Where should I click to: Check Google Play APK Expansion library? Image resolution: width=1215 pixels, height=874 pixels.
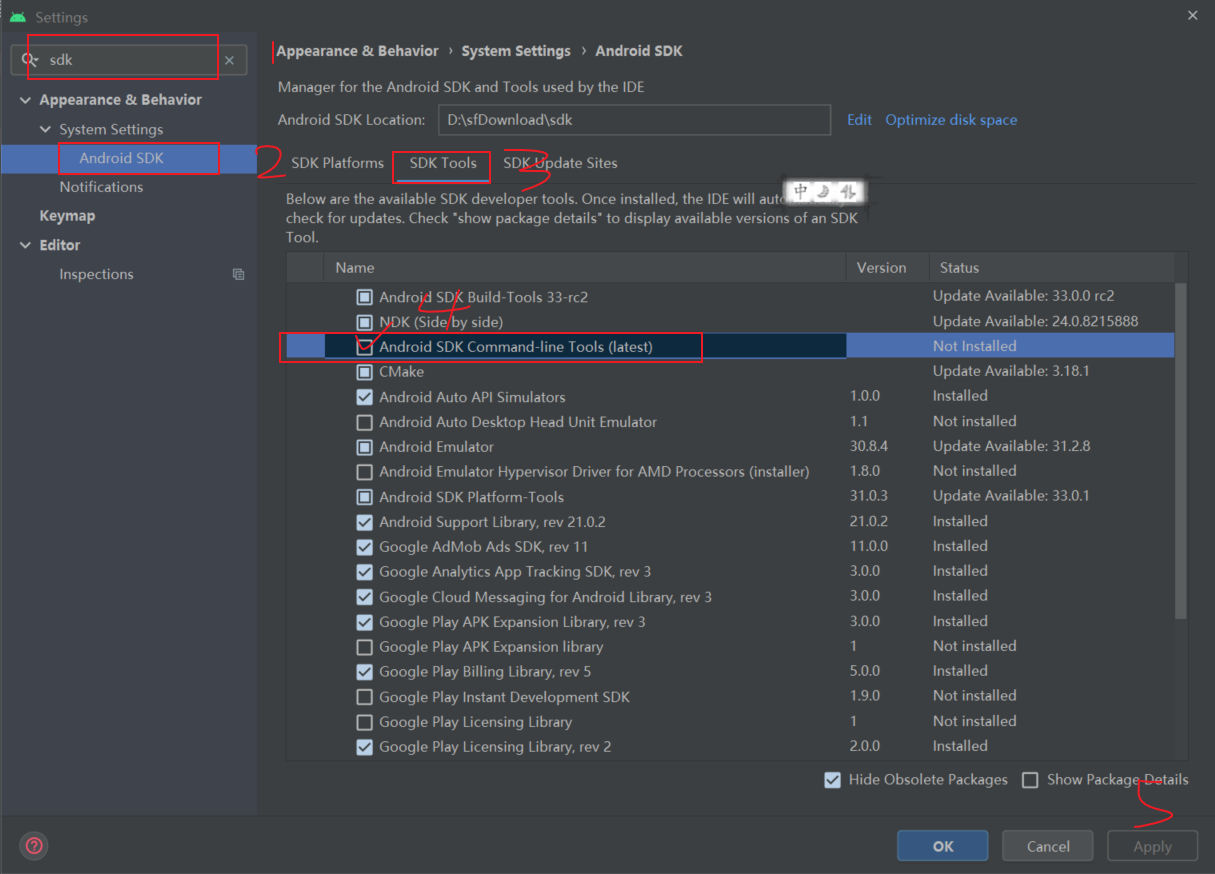click(365, 647)
